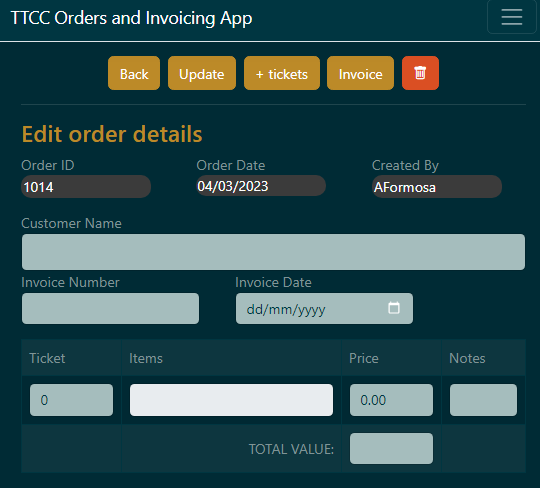Screen dimensions: 540x488
Task: Add tickets with + tickets button
Action: pos(282,73)
